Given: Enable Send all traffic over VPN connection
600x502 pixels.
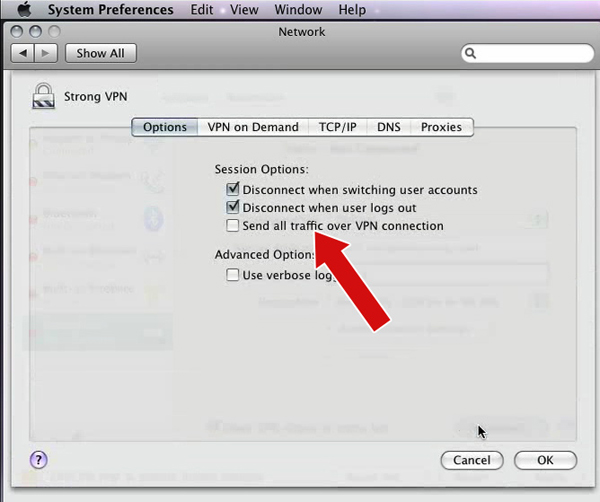Looking at the screenshot, I should 233,226.
